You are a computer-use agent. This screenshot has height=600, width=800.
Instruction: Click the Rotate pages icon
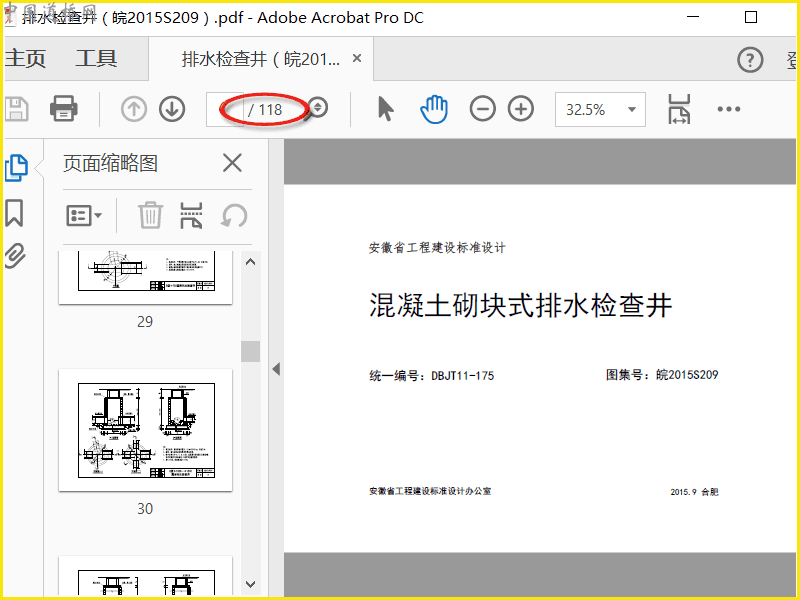[x=234, y=215]
